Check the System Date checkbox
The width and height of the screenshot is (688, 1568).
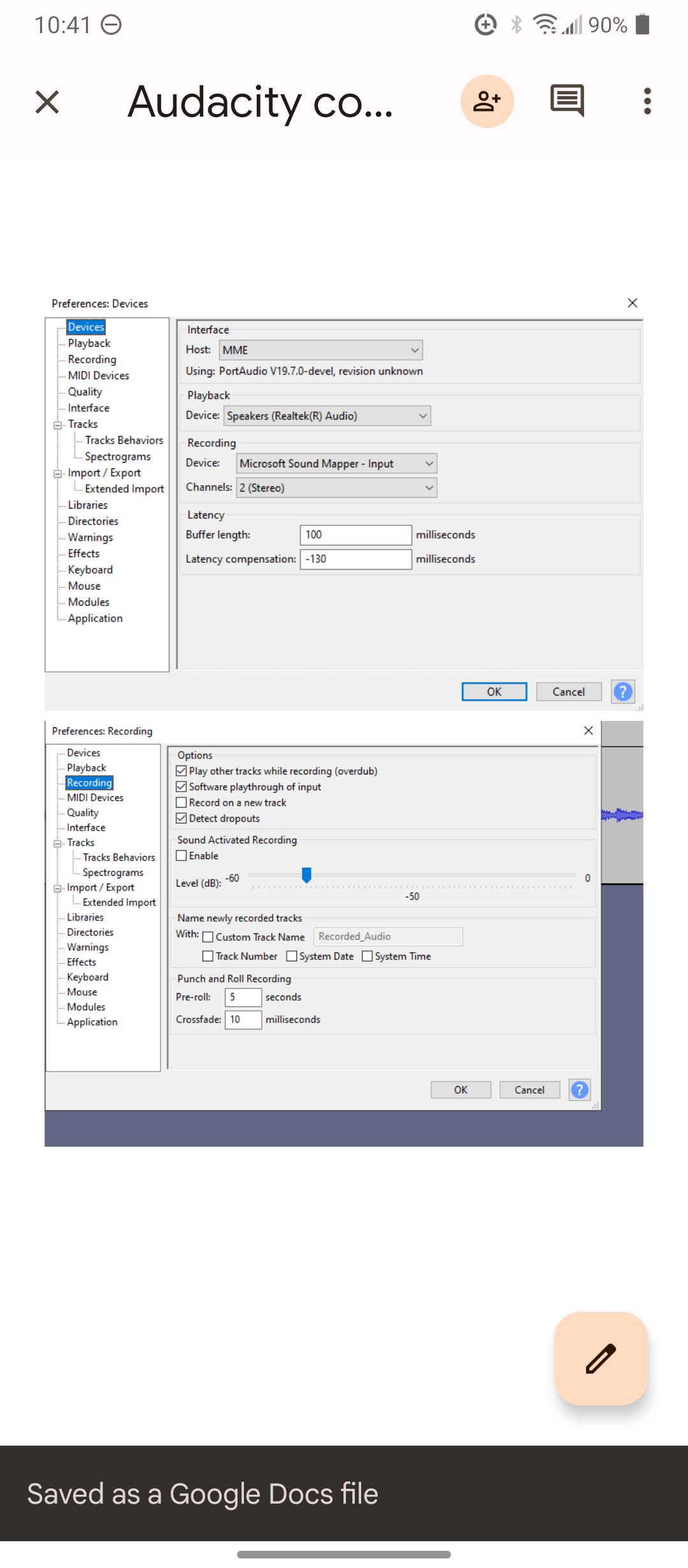point(292,956)
